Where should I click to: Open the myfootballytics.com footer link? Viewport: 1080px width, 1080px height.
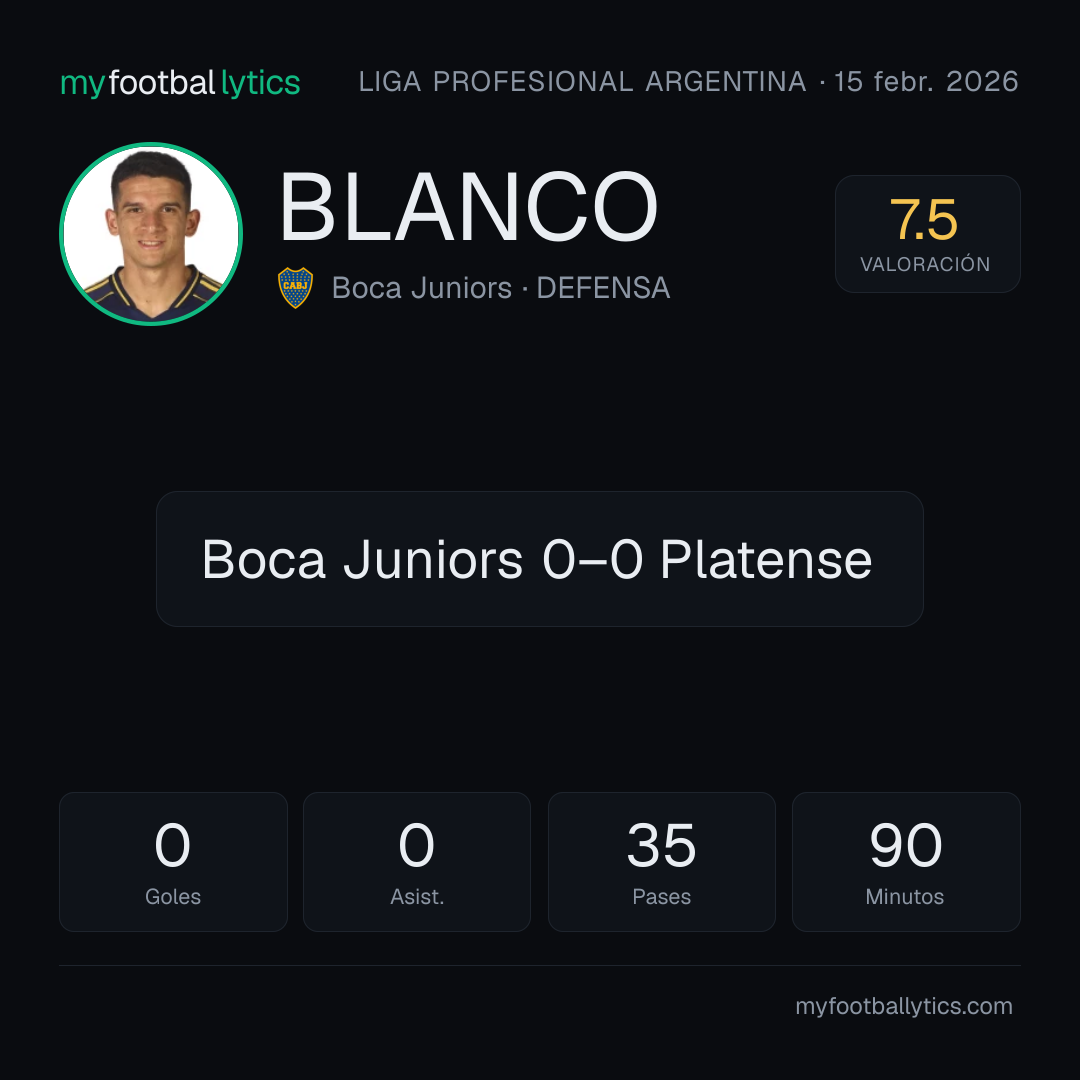904,1006
